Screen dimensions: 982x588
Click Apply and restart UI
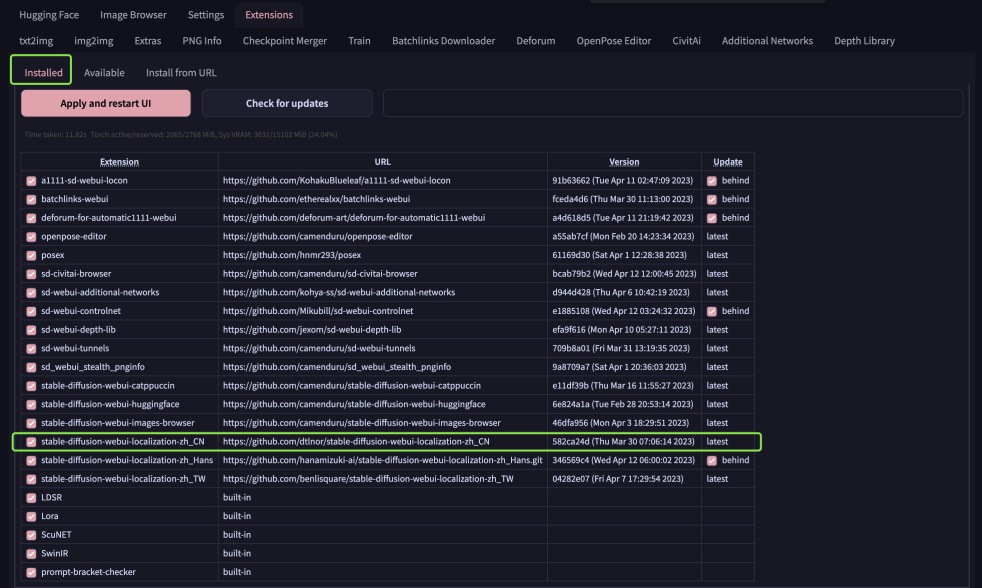pyautogui.click(x=106, y=103)
